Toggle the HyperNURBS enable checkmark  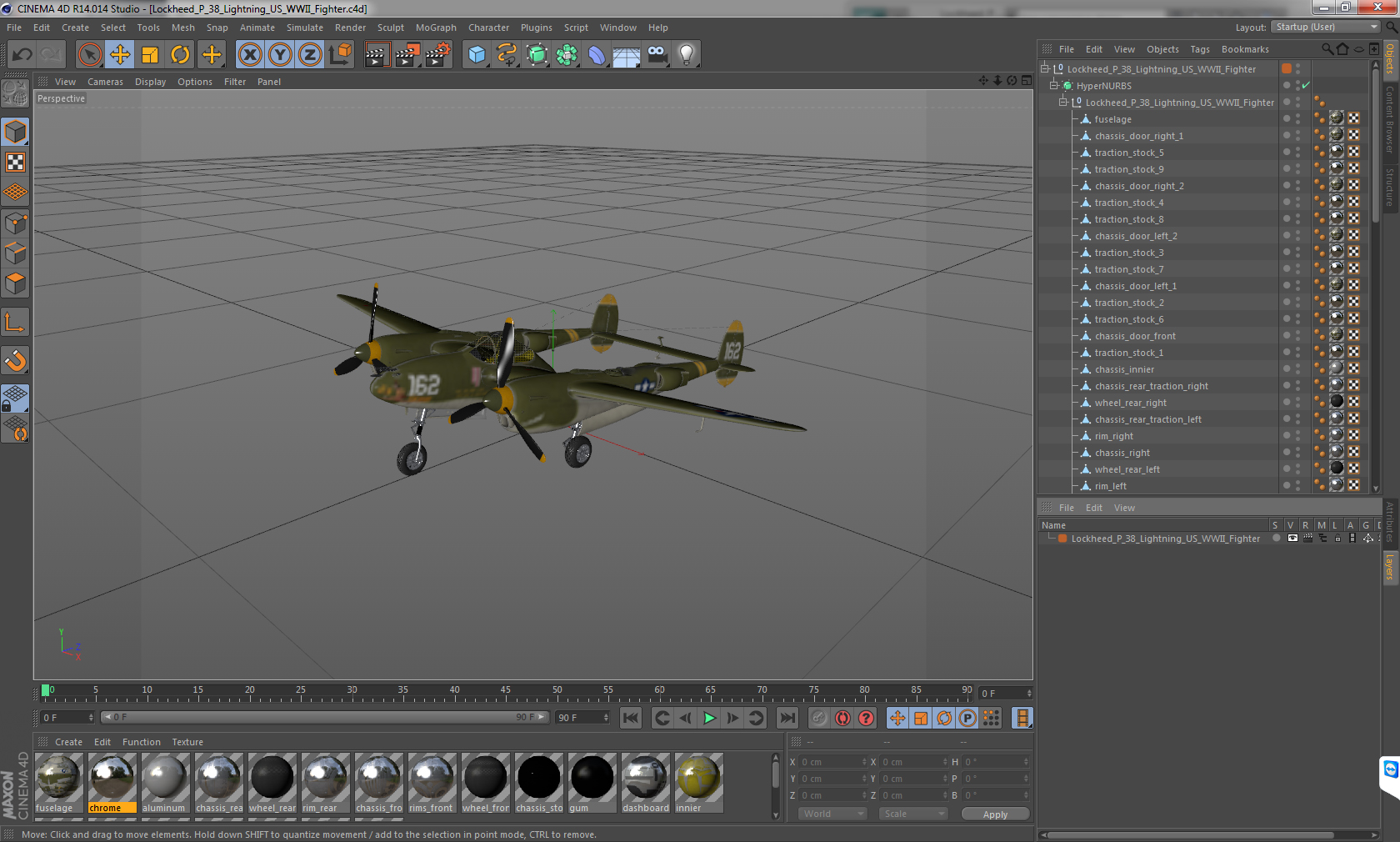[1306, 85]
